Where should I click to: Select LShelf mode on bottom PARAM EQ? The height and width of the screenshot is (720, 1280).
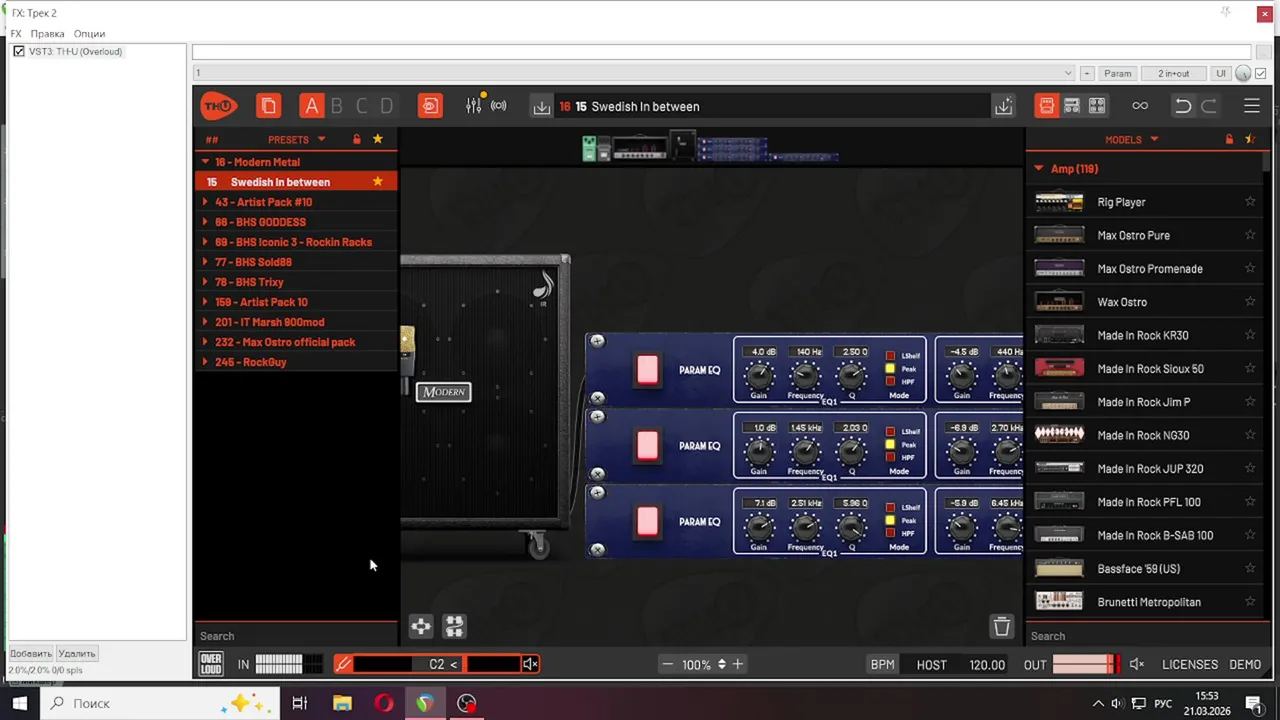coord(890,508)
